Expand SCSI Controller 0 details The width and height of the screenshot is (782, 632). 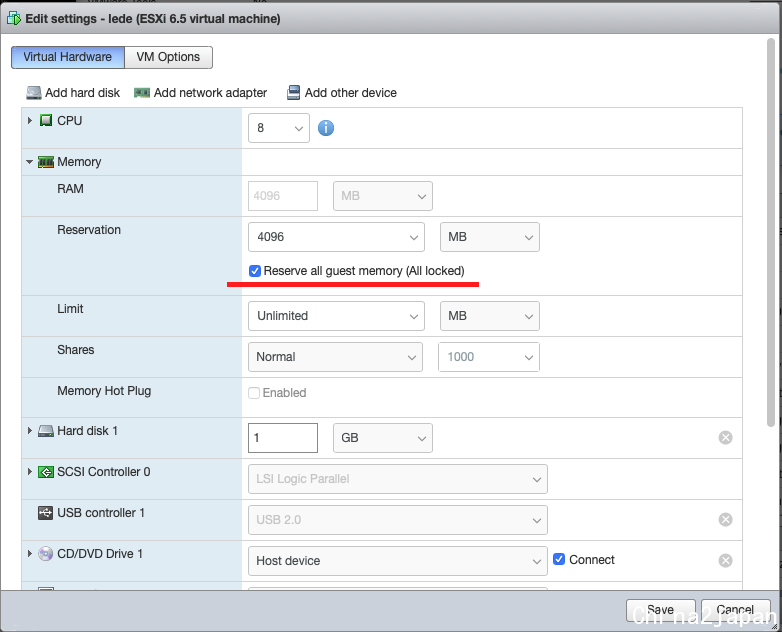(29, 471)
